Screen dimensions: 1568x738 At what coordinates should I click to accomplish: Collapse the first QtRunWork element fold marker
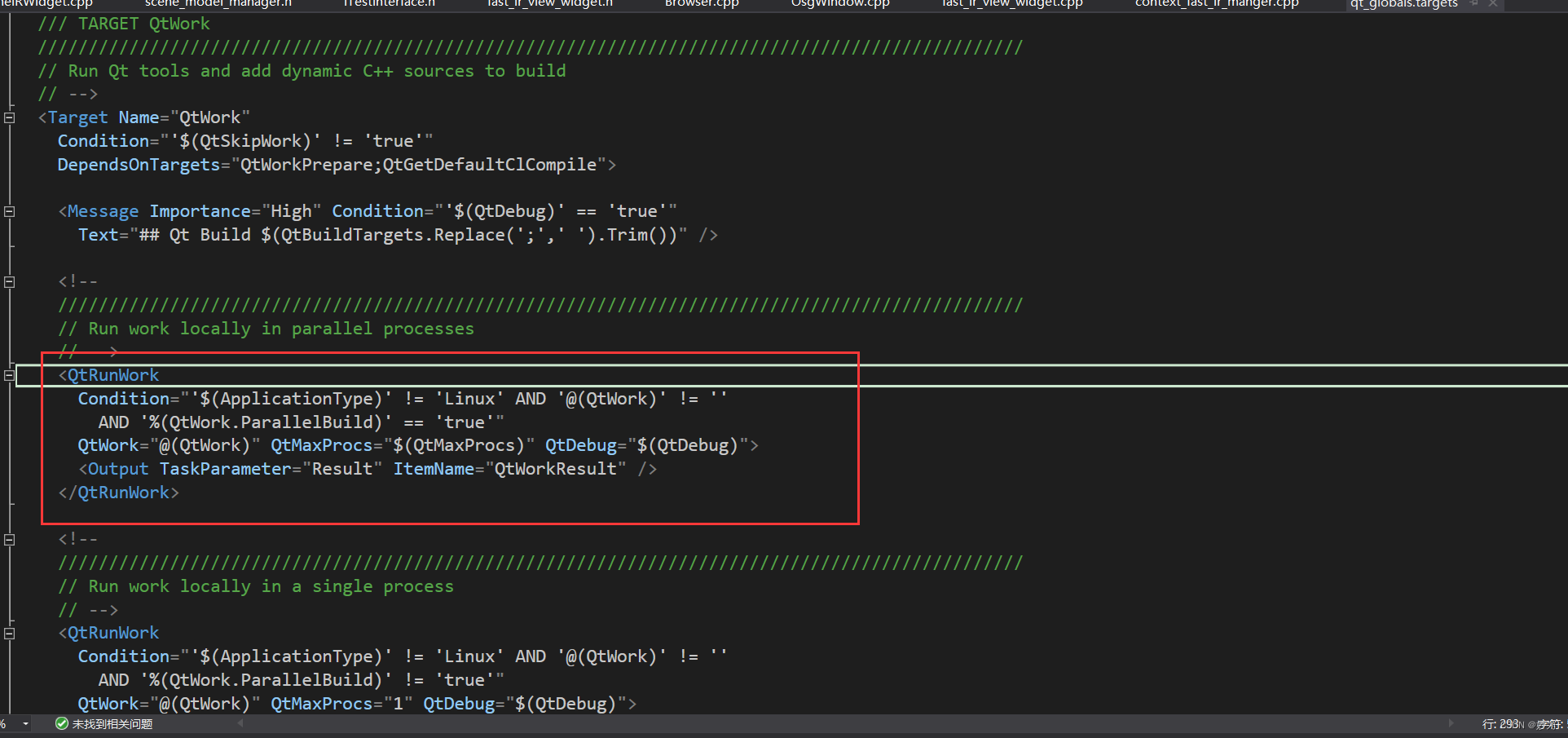(10, 375)
